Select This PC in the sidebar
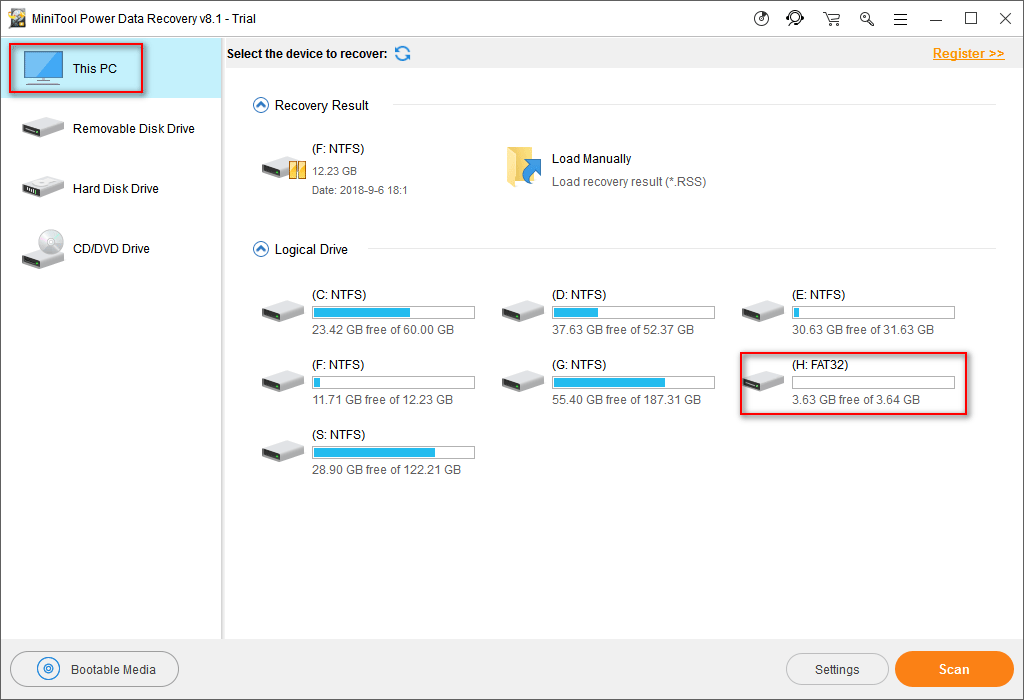Screen dimensions: 1024x700 (x=75, y=68)
